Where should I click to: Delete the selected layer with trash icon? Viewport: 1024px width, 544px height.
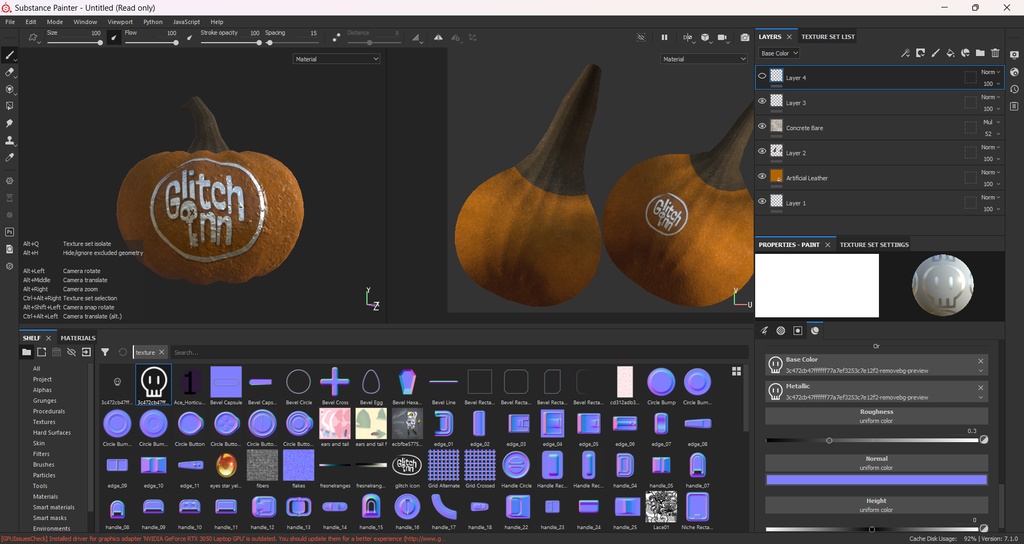tap(995, 53)
